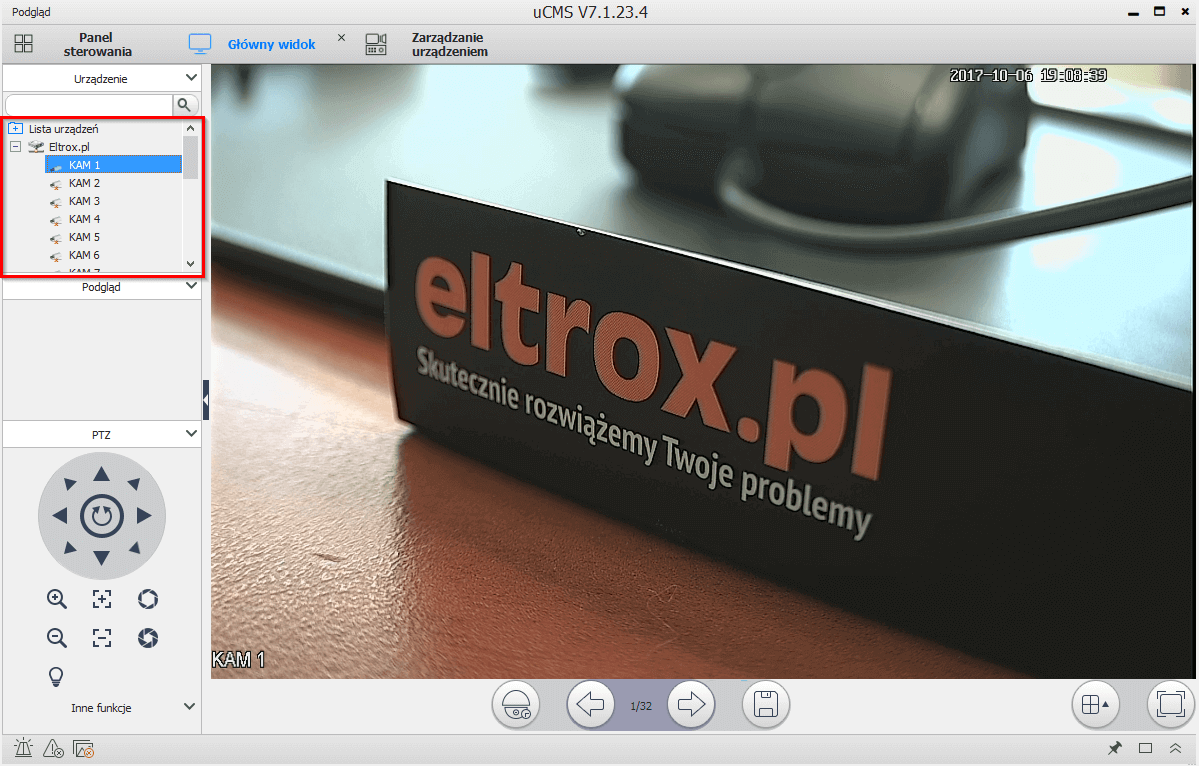
Task: Click the PTZ zoom out magnifier
Action: pyautogui.click(x=57, y=638)
